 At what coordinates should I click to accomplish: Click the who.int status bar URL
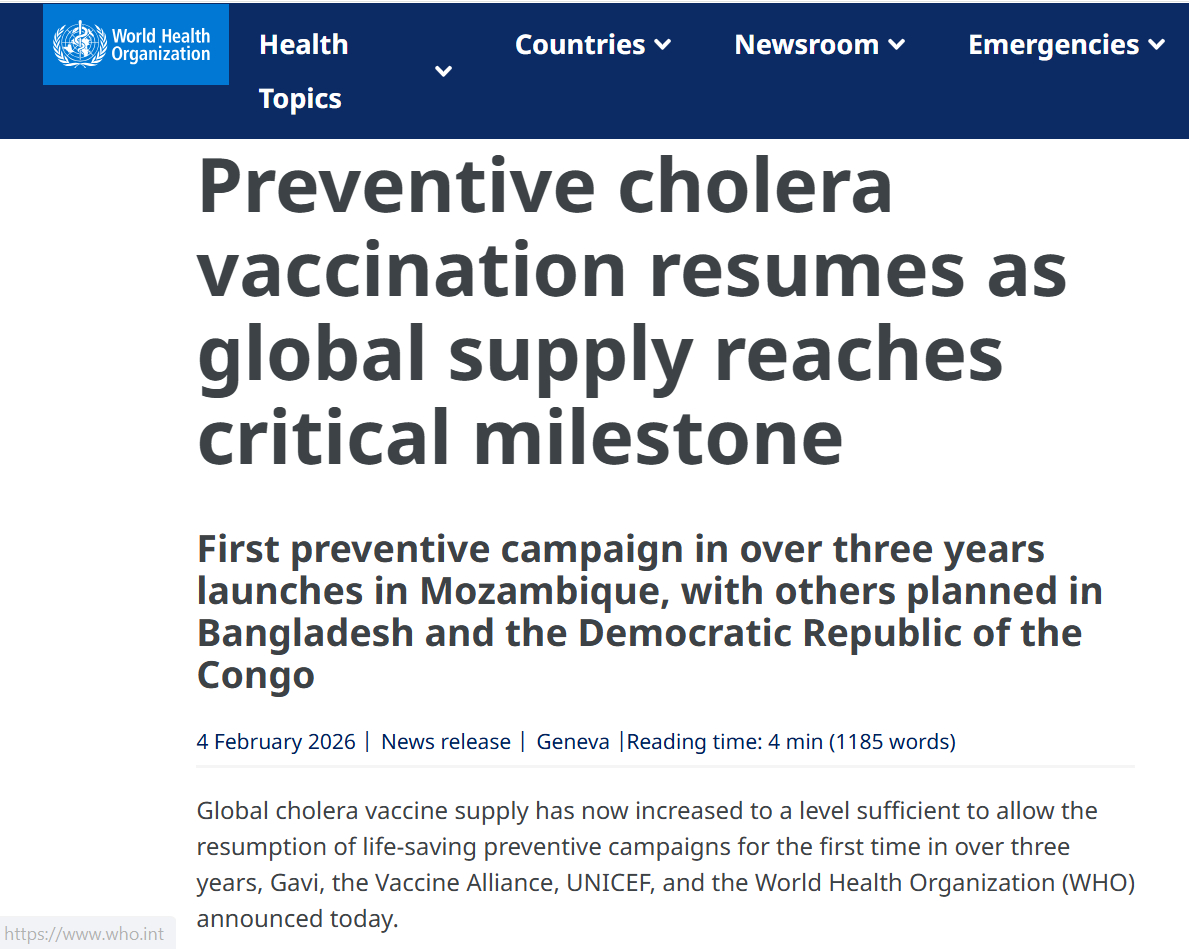click(85, 934)
